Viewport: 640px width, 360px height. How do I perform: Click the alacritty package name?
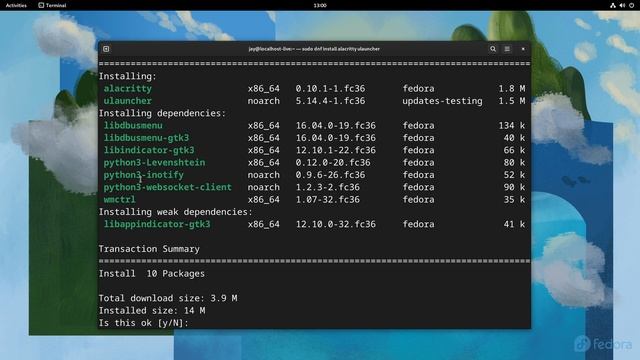coord(127,89)
